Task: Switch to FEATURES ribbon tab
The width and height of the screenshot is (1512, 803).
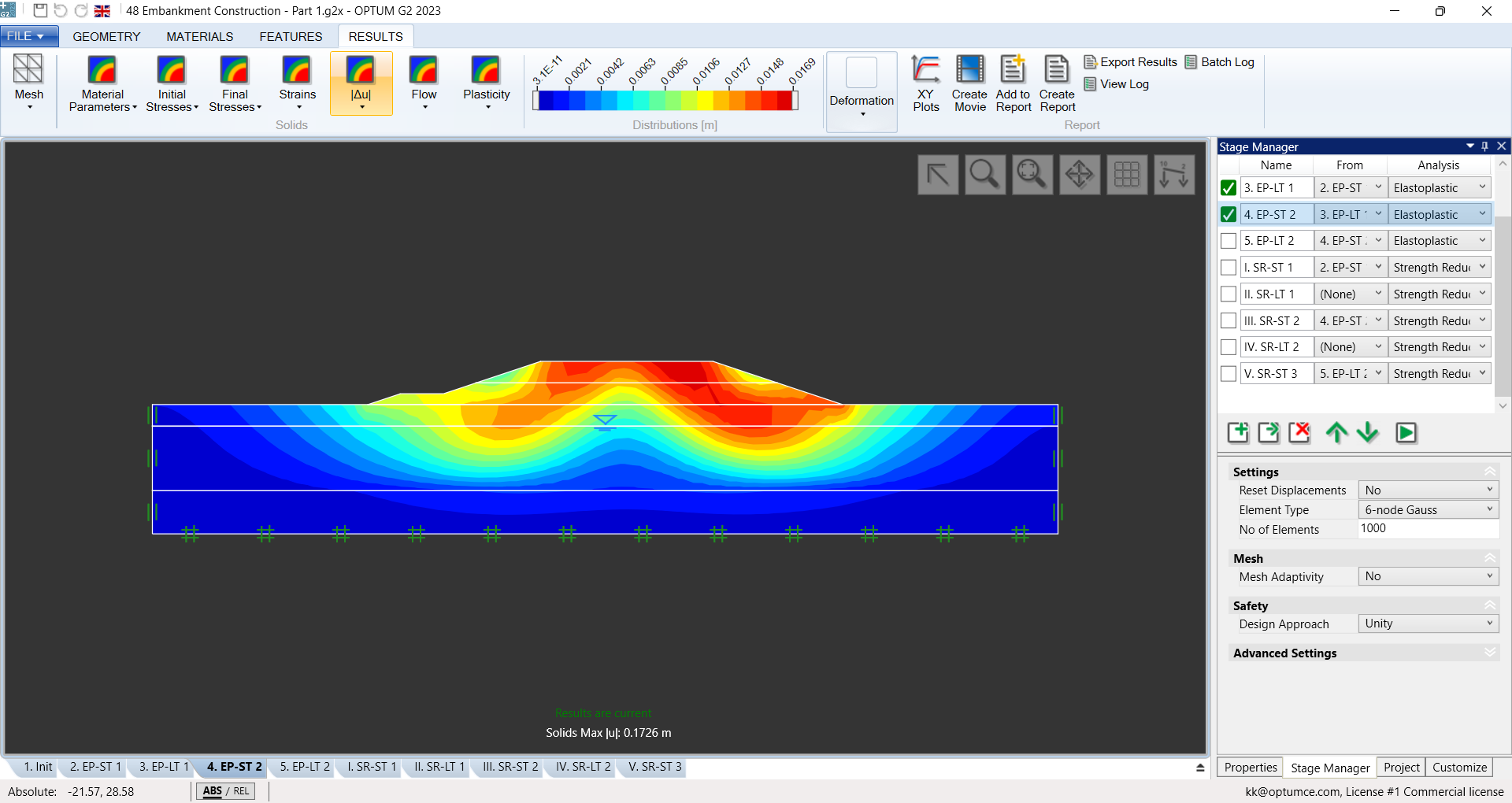Action: pos(291,36)
